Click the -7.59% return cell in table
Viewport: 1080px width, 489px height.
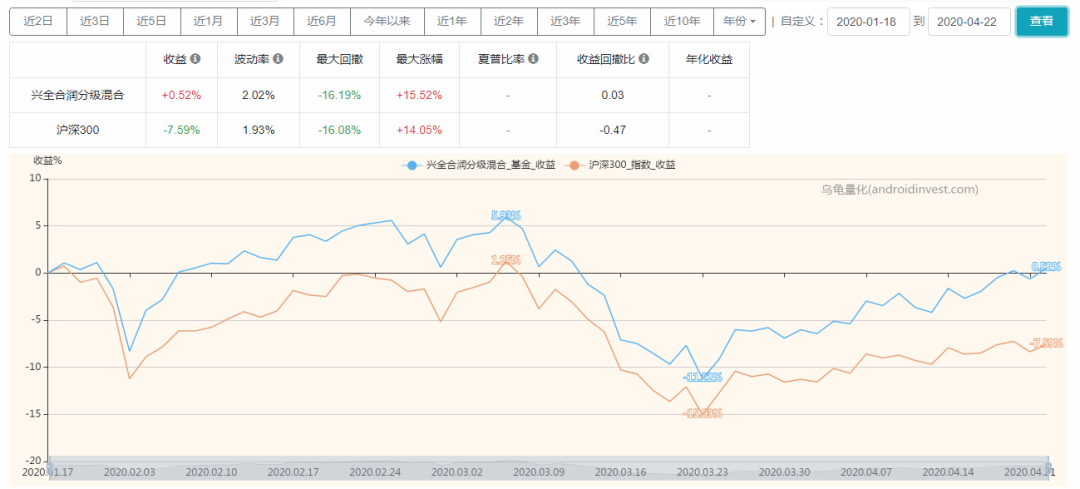tap(182, 130)
